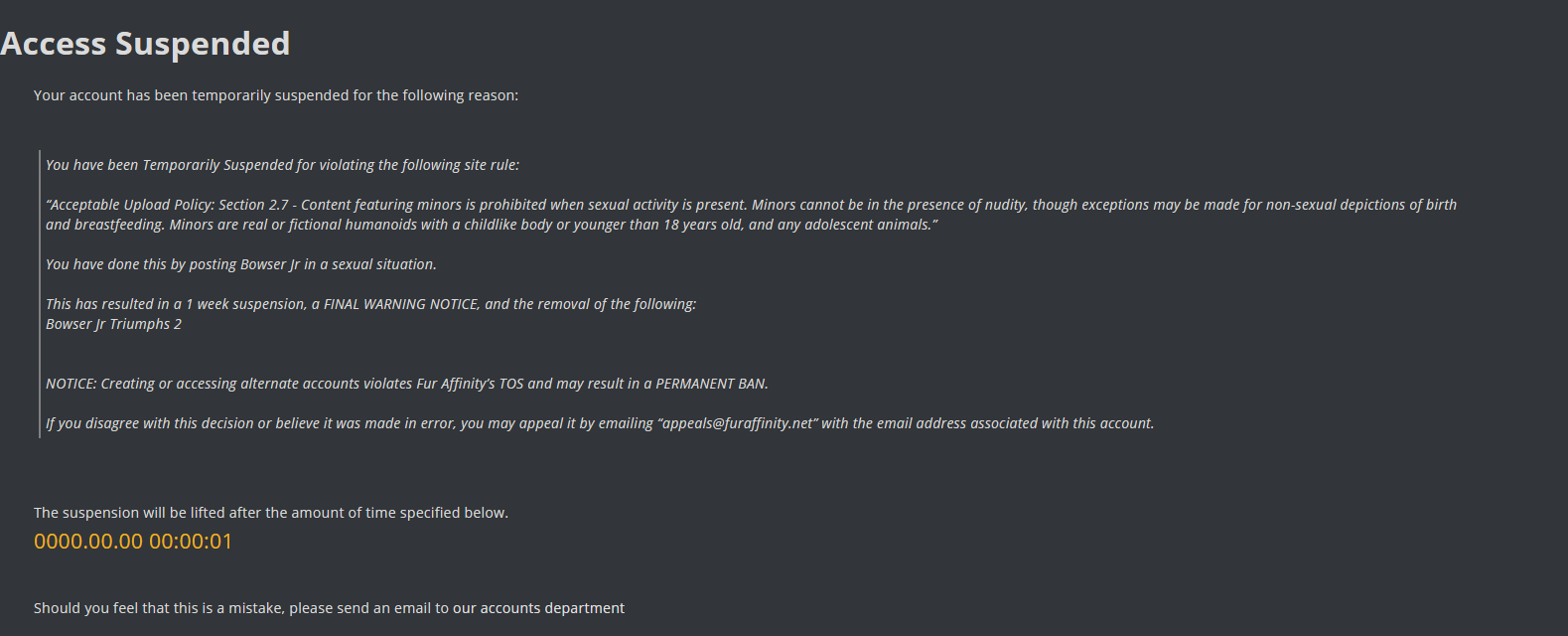Click the orange suspension countdown timer

(133, 542)
